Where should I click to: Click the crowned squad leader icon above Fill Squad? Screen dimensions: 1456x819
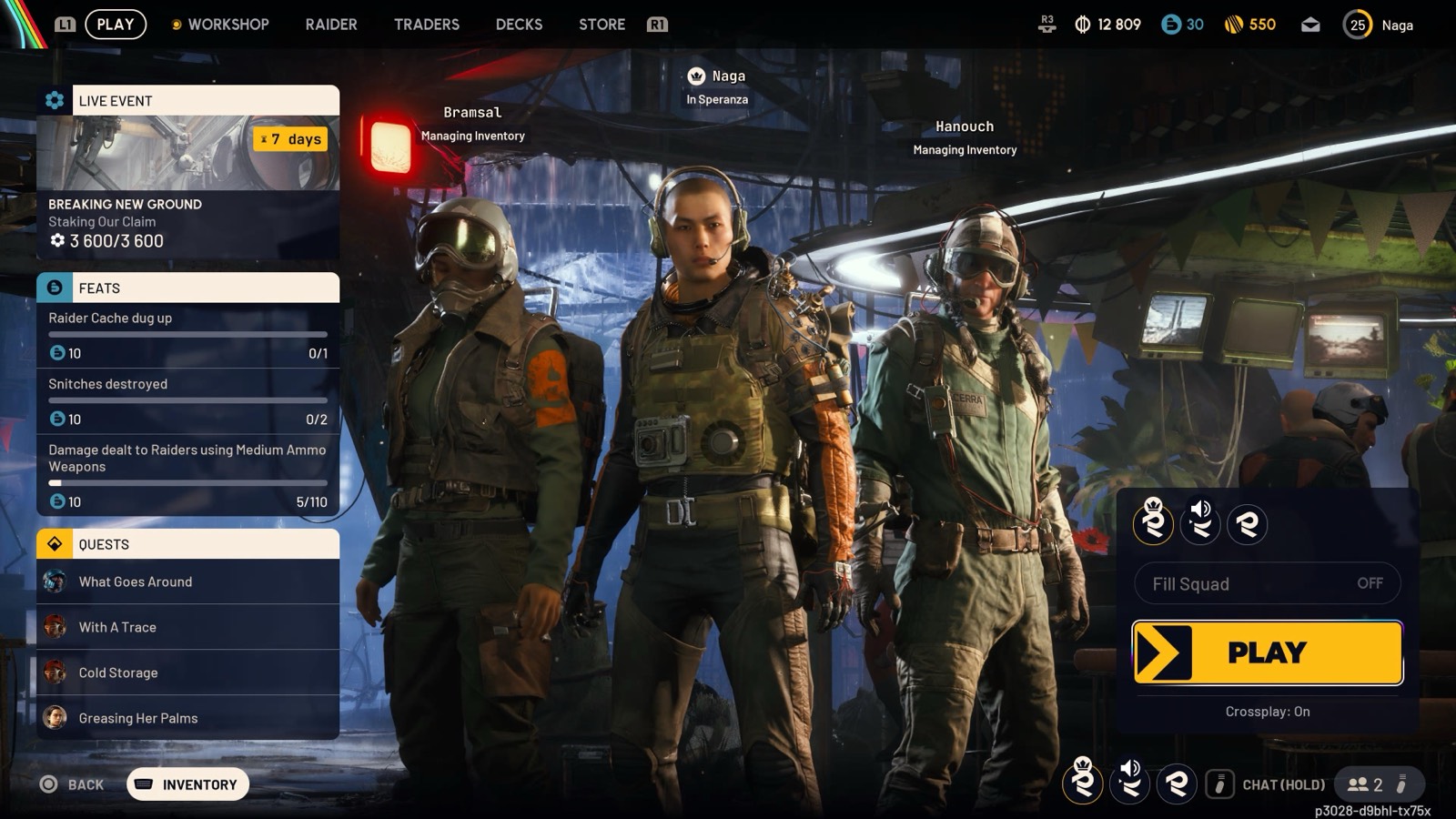click(x=1153, y=523)
